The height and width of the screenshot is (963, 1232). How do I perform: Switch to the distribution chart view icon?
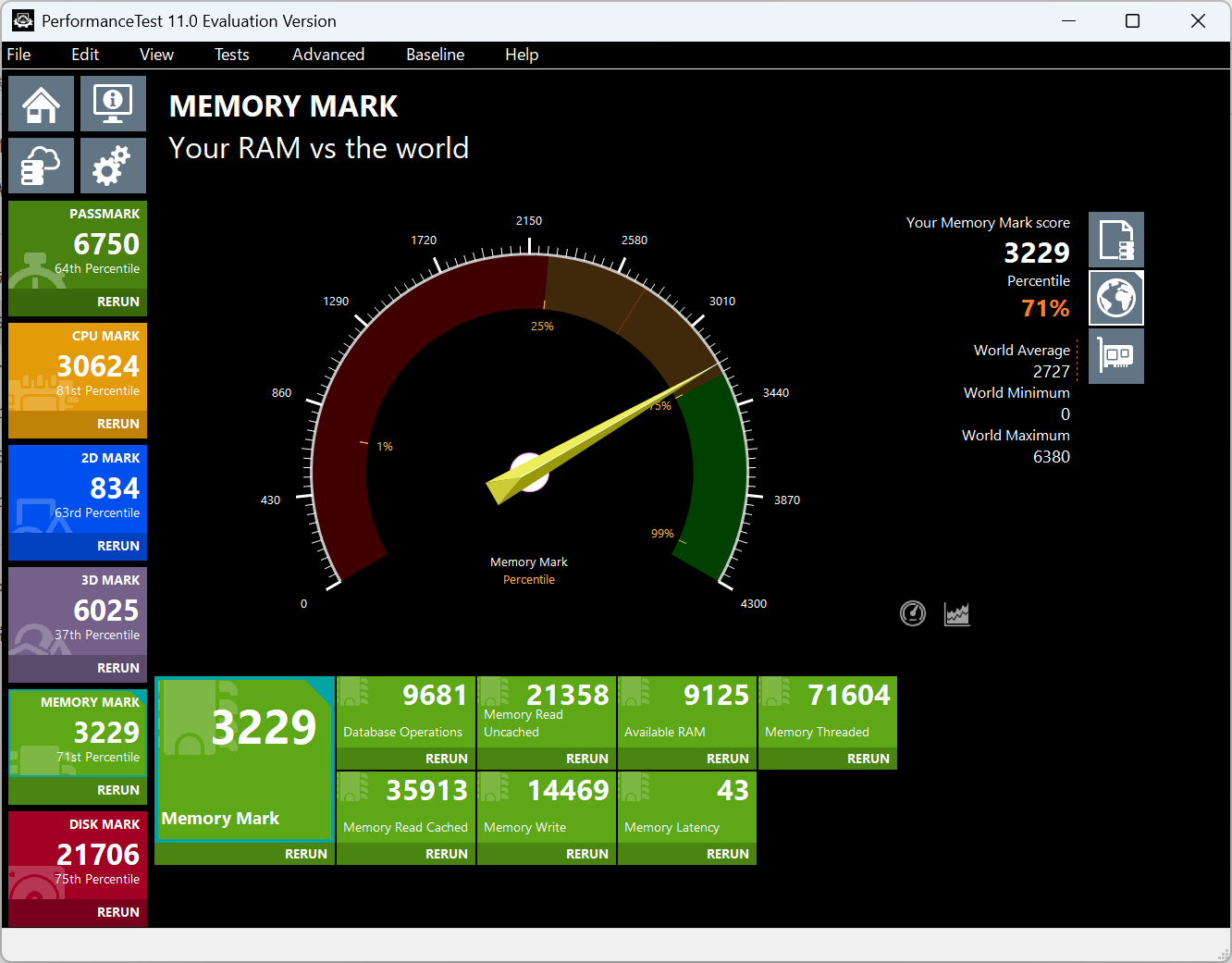pyautogui.click(x=957, y=613)
